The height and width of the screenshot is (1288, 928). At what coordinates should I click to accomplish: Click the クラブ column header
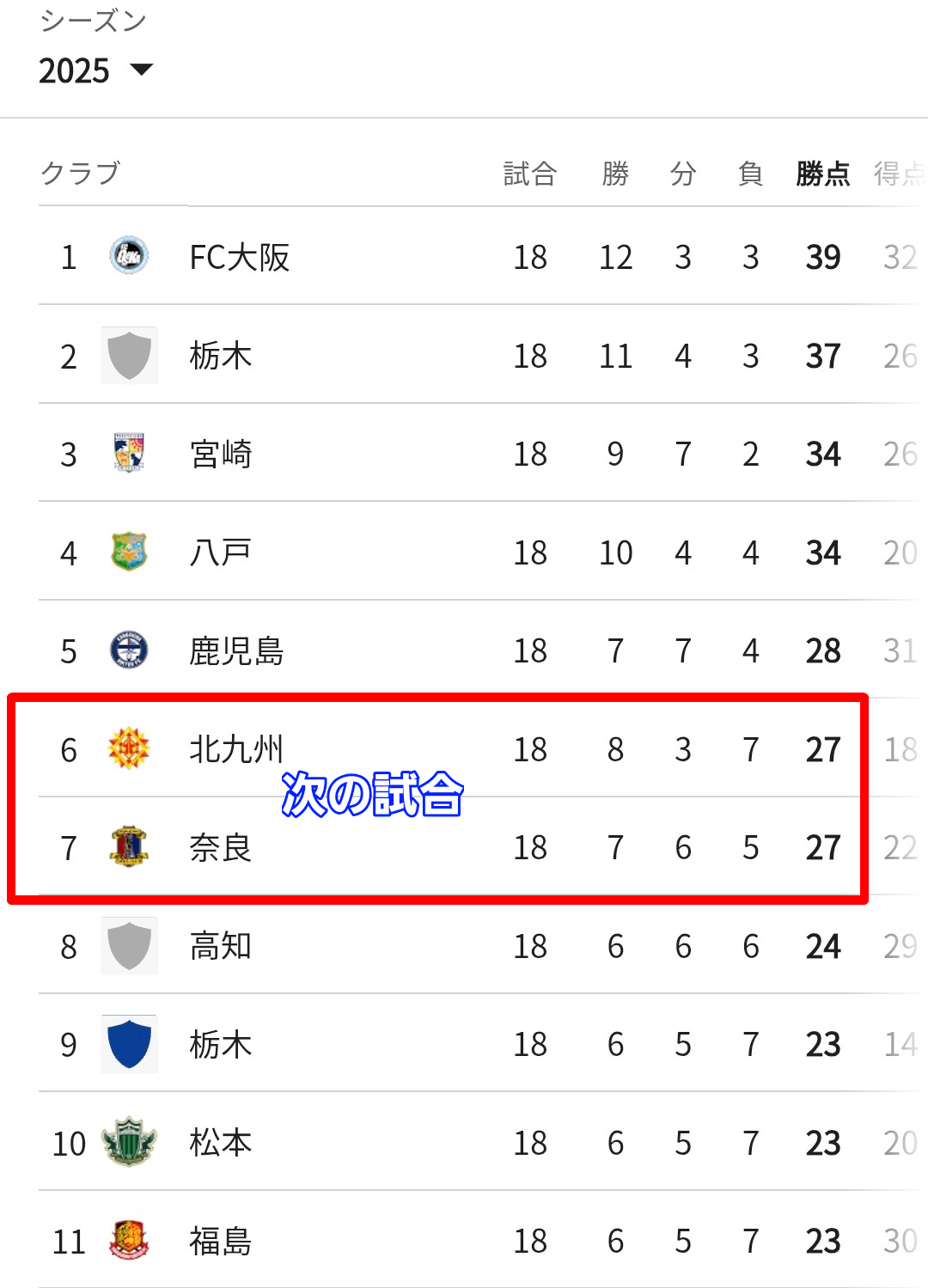click(80, 173)
